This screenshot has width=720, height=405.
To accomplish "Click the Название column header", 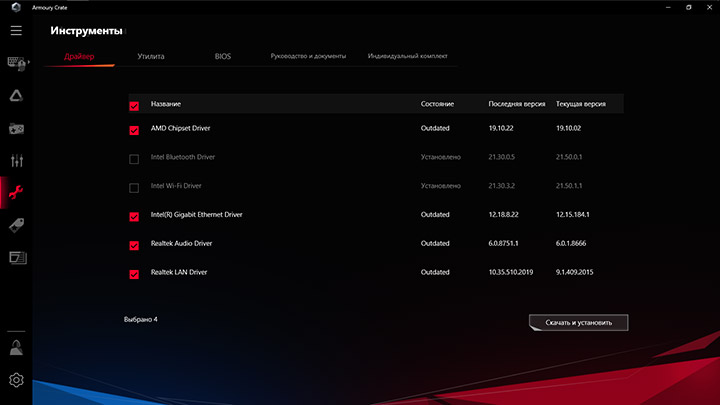I will tap(166, 104).
